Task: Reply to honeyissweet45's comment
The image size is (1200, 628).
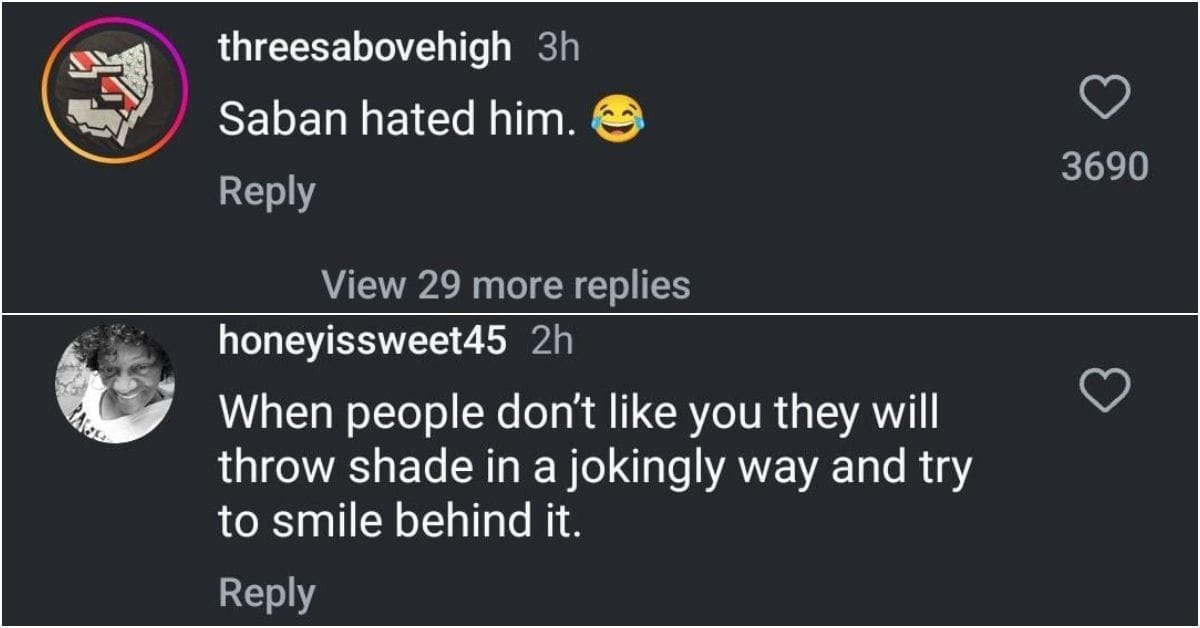Action: point(266,593)
